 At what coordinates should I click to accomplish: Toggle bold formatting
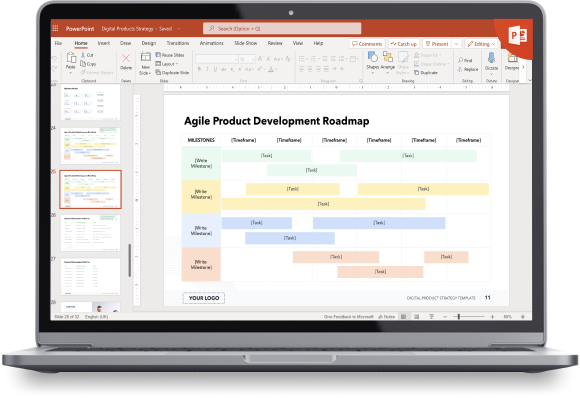(x=199, y=69)
